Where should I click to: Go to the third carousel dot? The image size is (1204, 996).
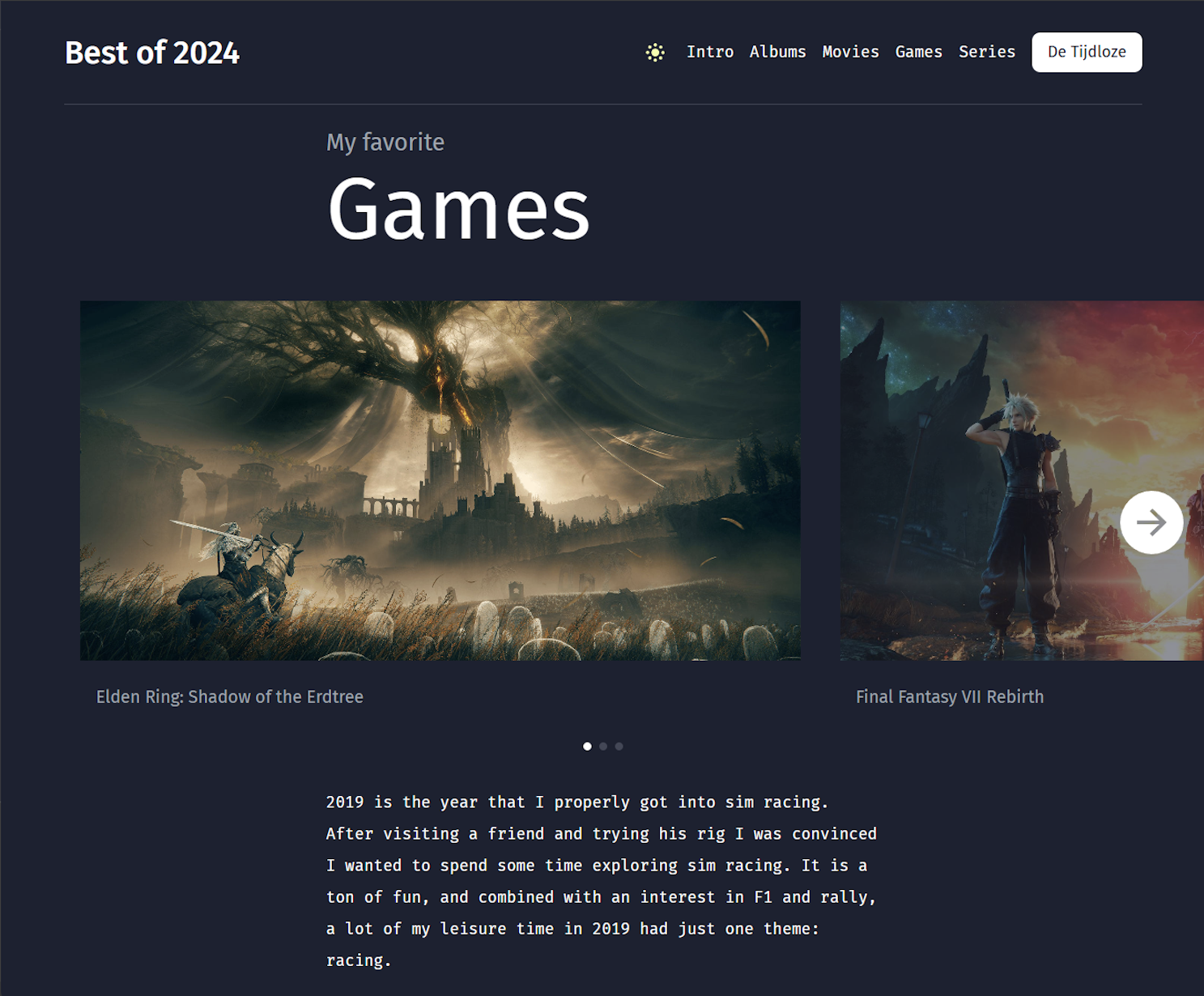[x=619, y=747]
